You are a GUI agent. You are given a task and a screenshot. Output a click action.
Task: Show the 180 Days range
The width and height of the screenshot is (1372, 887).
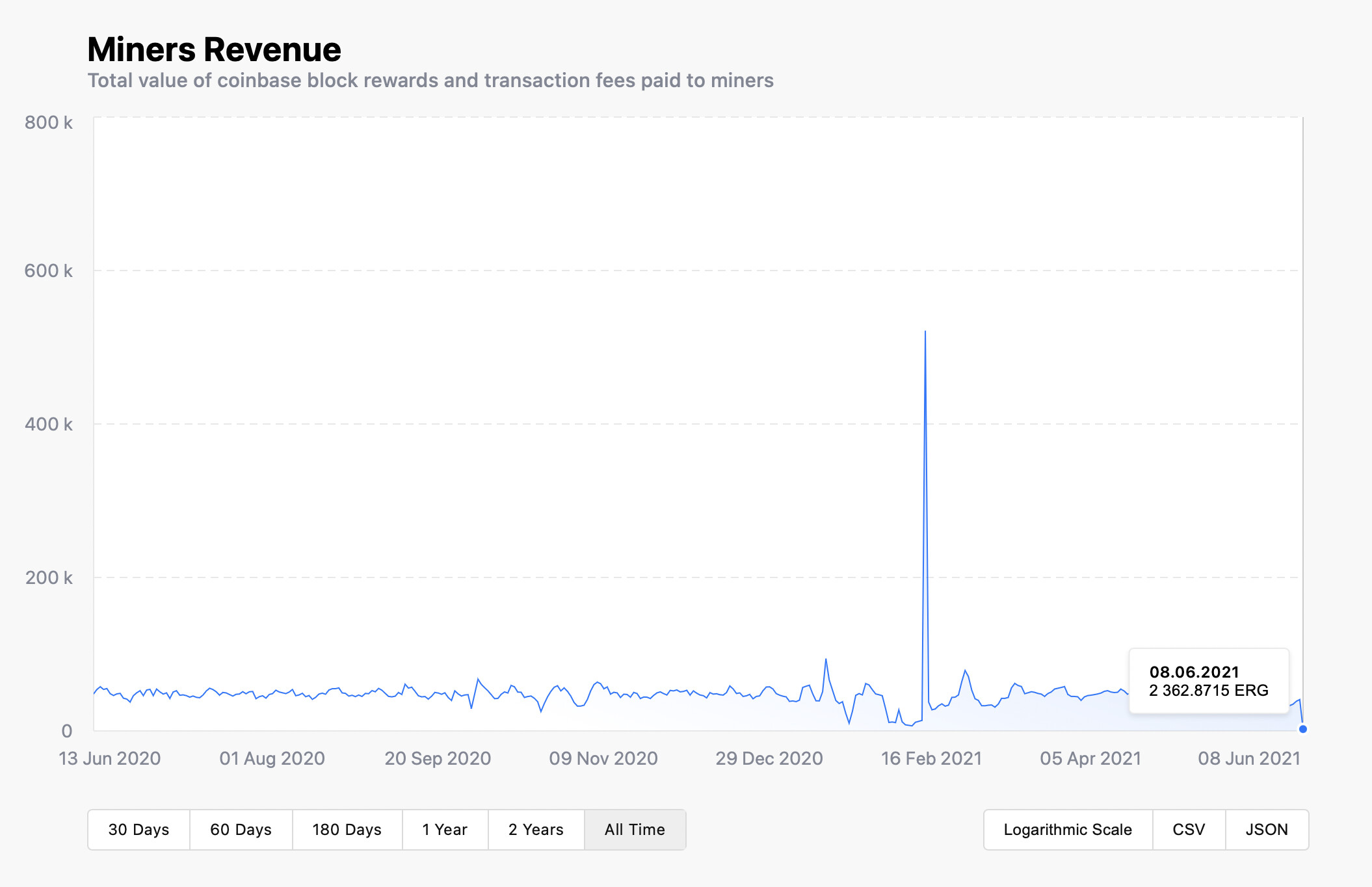[347, 829]
